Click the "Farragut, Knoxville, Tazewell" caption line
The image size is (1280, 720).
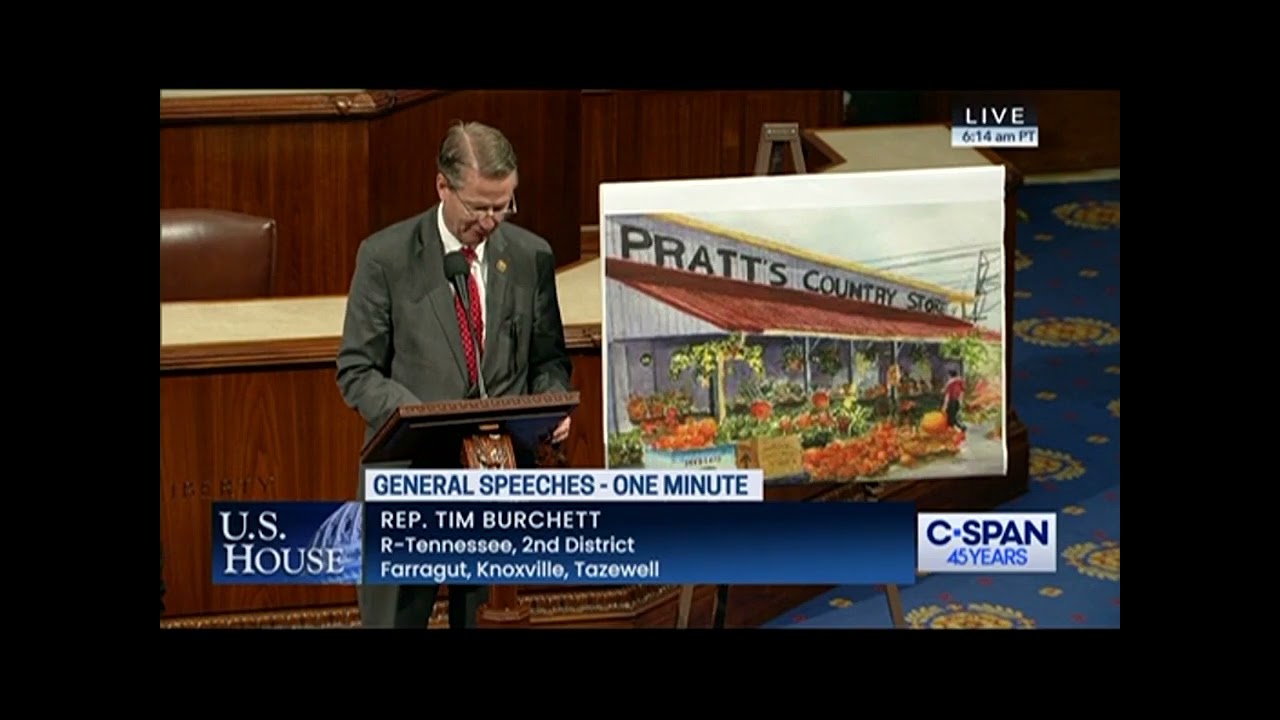(519, 571)
